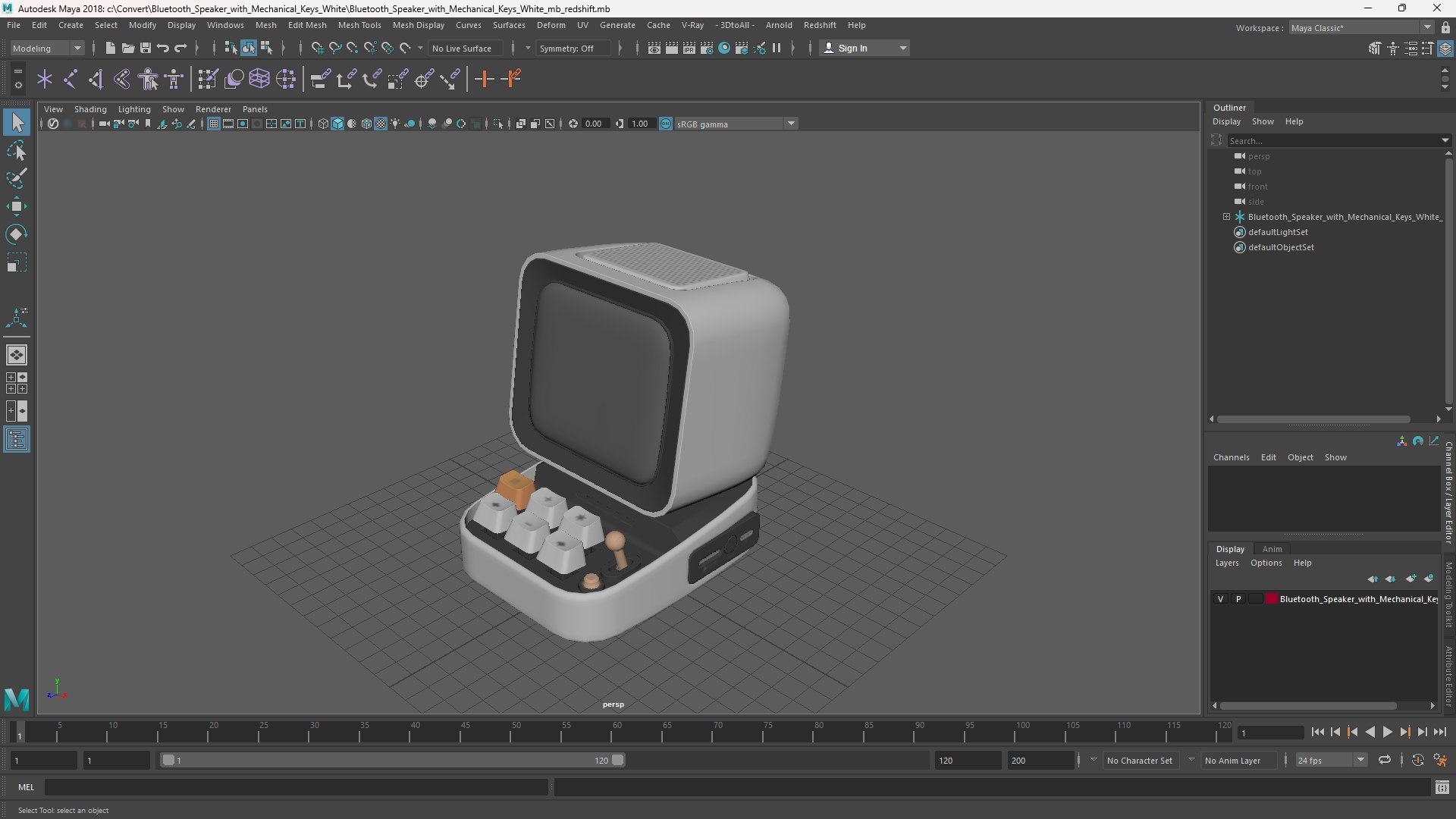Activate the Rotate tool
1456x819 pixels.
pyautogui.click(x=17, y=234)
